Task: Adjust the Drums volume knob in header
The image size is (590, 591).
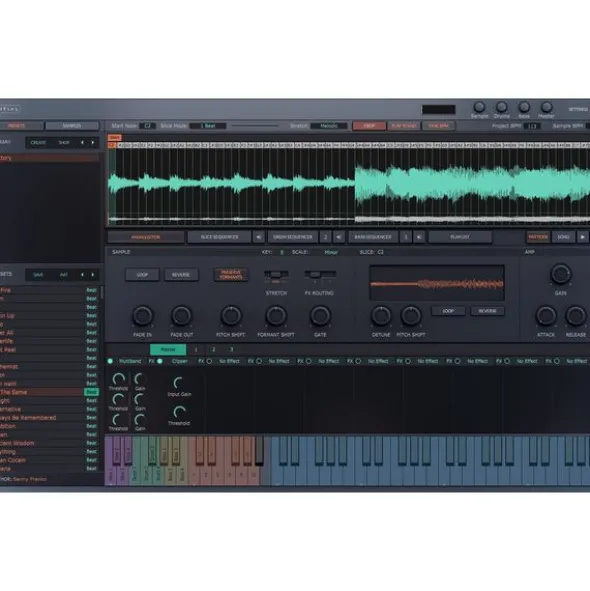Action: tap(501, 107)
